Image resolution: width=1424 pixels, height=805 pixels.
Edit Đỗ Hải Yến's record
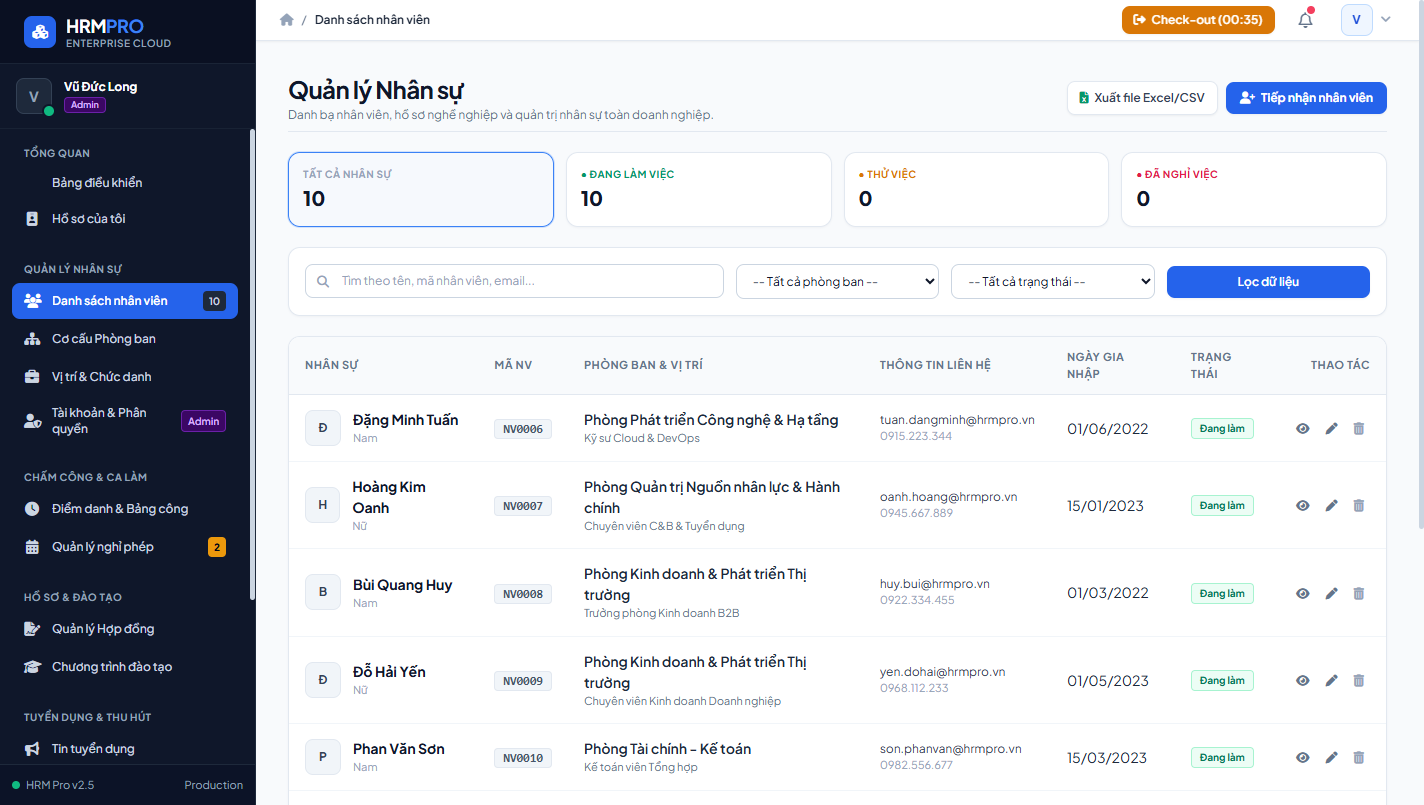(1331, 681)
